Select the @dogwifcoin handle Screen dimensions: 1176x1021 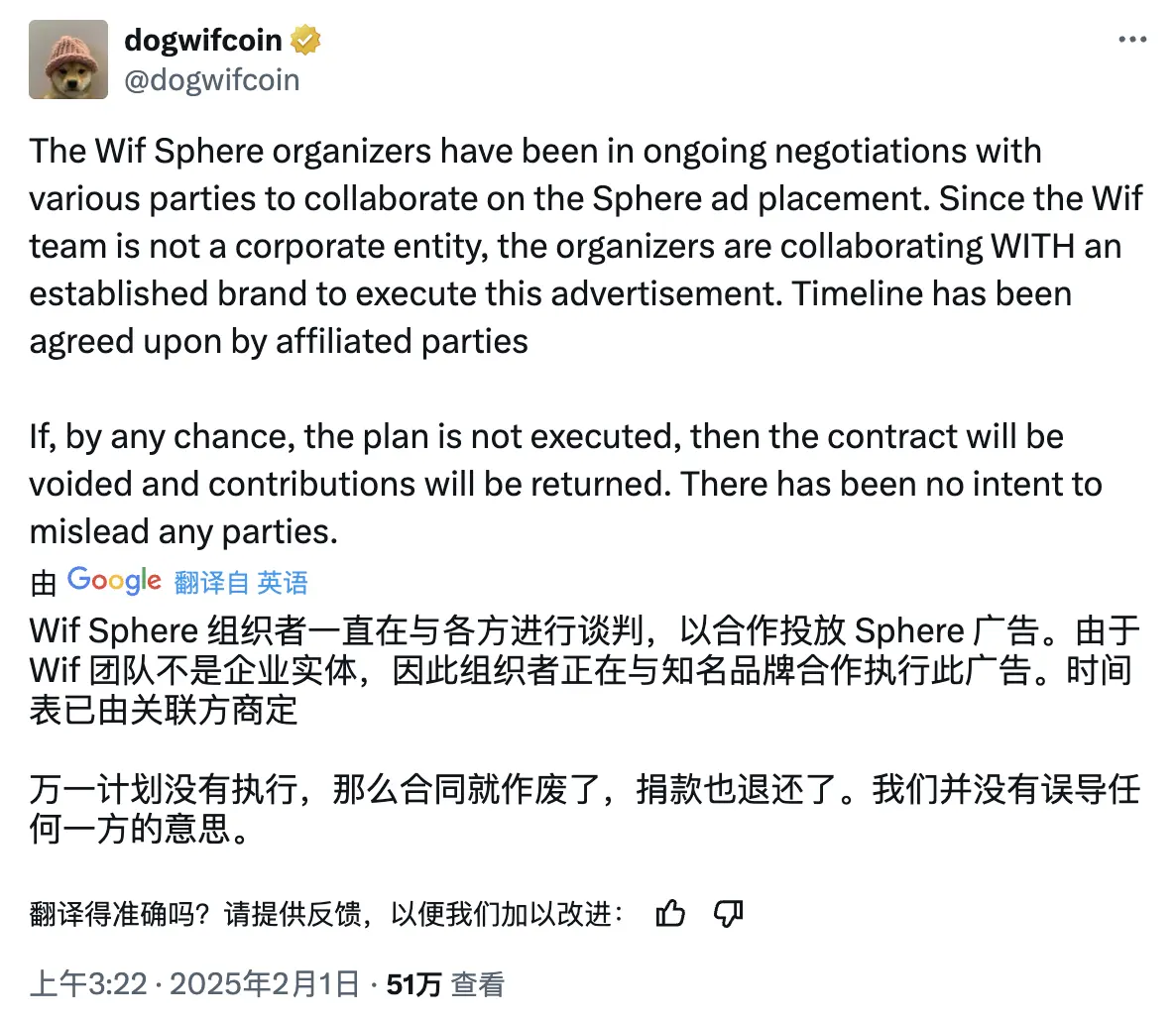211,79
